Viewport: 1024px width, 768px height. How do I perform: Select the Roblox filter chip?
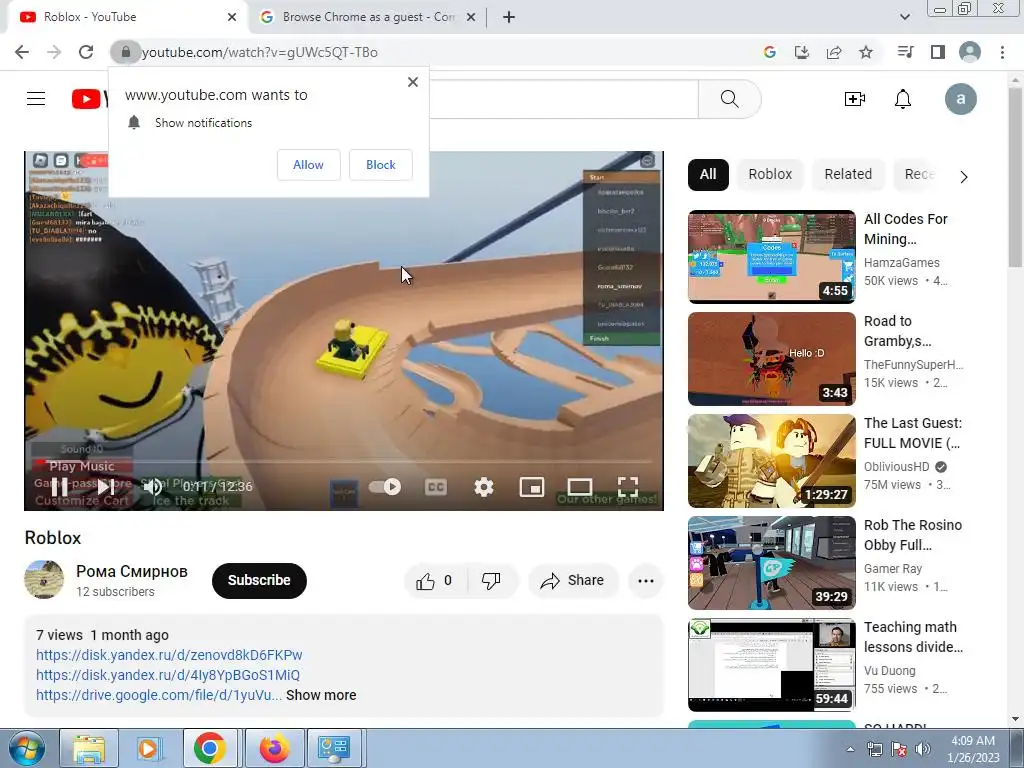point(770,174)
